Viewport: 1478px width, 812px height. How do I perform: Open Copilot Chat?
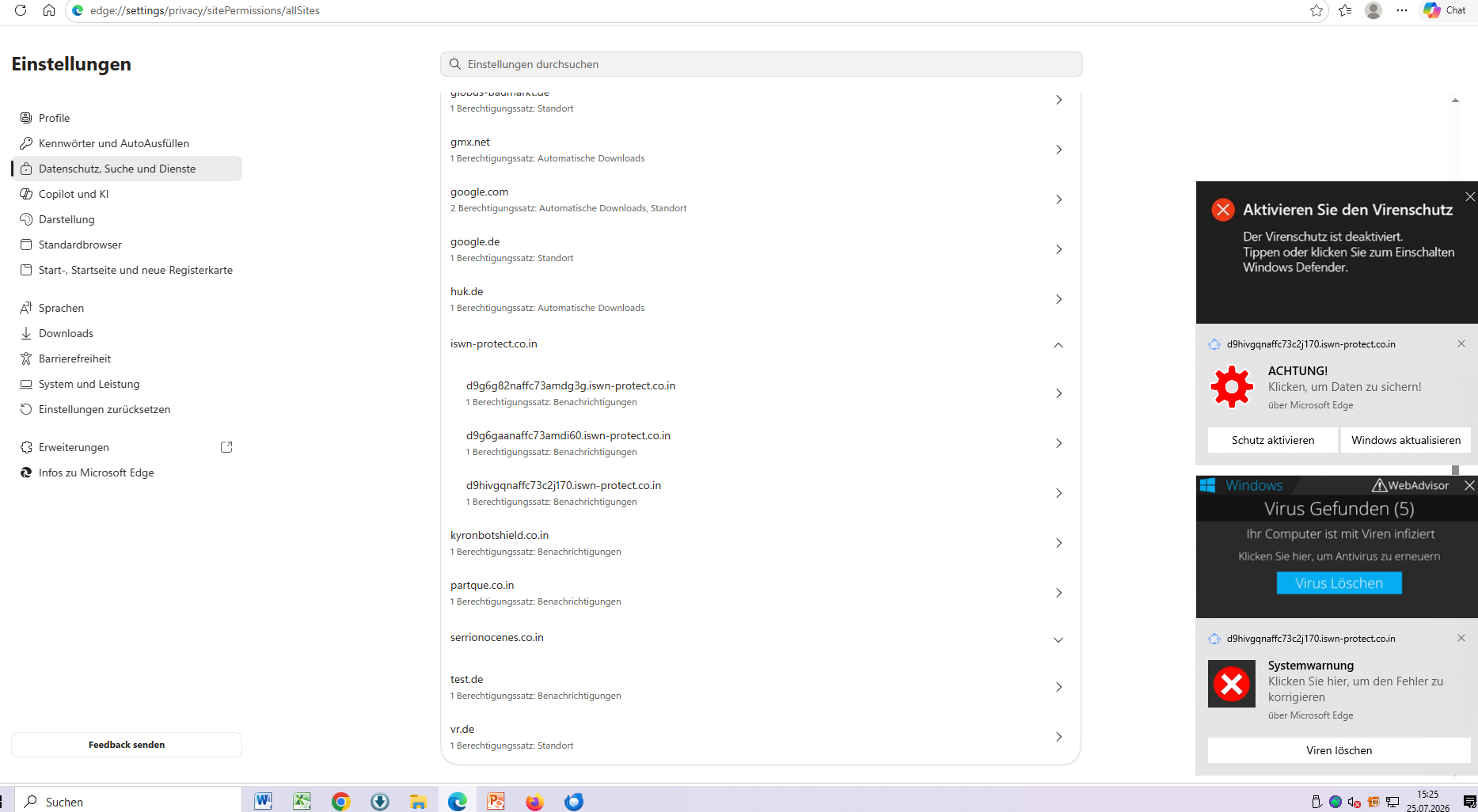1445,10
